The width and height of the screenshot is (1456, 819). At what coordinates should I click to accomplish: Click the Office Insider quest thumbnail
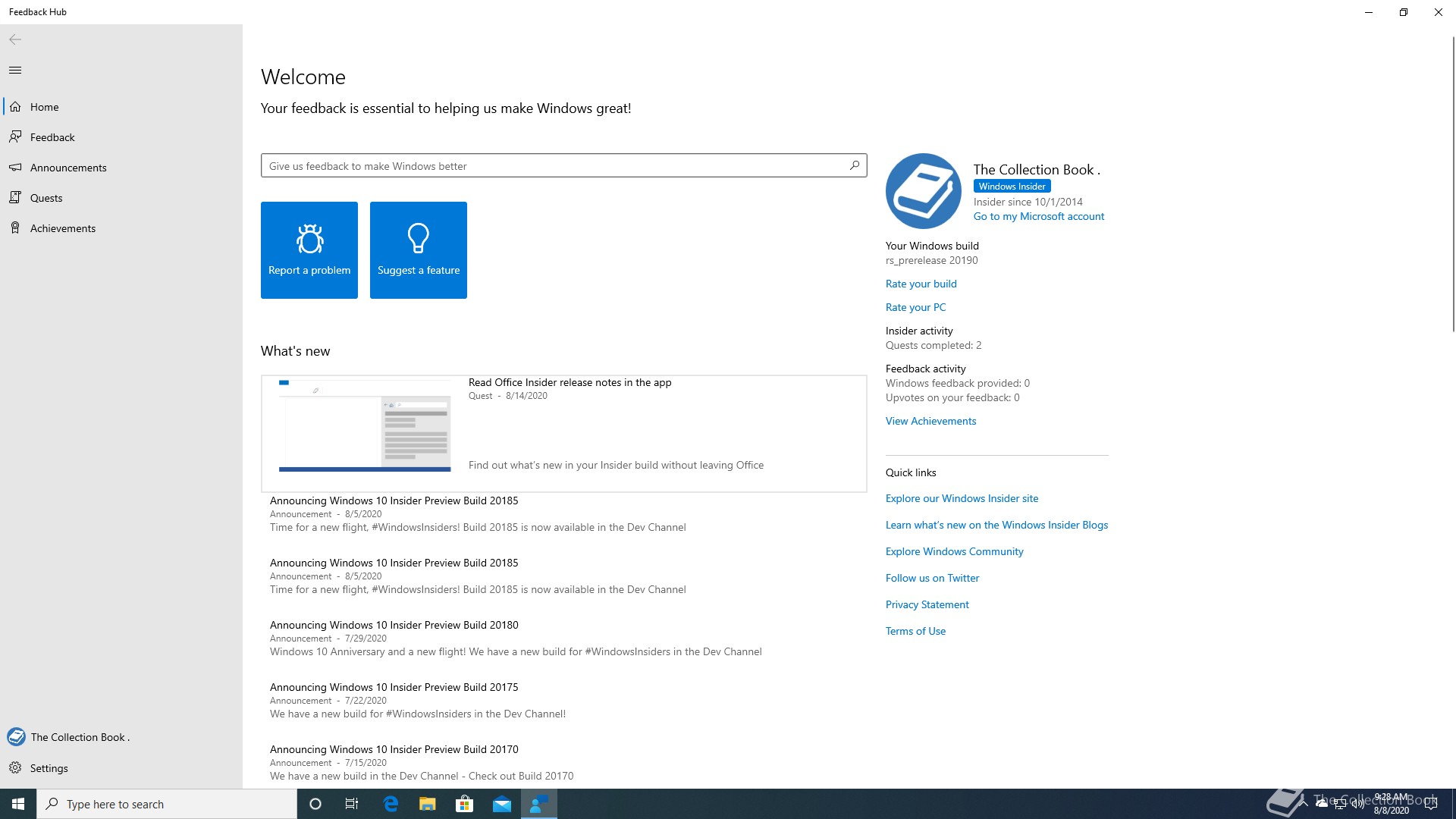coord(365,425)
